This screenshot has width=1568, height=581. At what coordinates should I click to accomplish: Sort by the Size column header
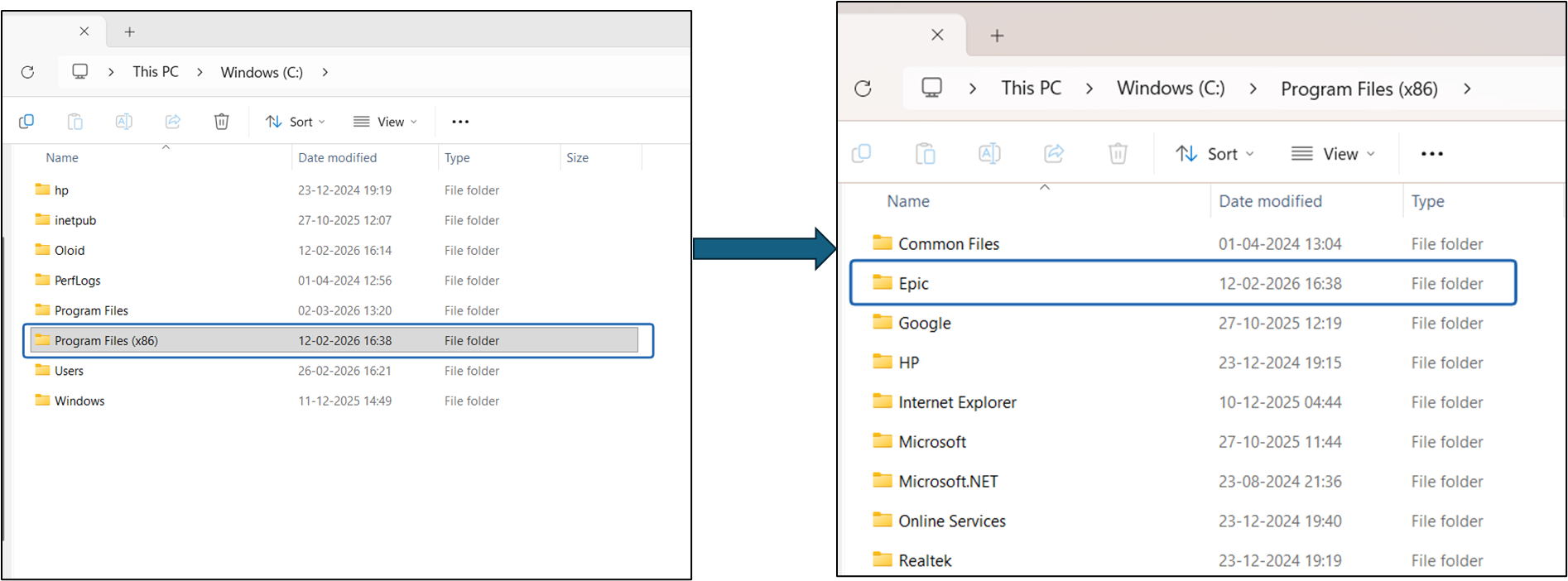click(x=577, y=157)
